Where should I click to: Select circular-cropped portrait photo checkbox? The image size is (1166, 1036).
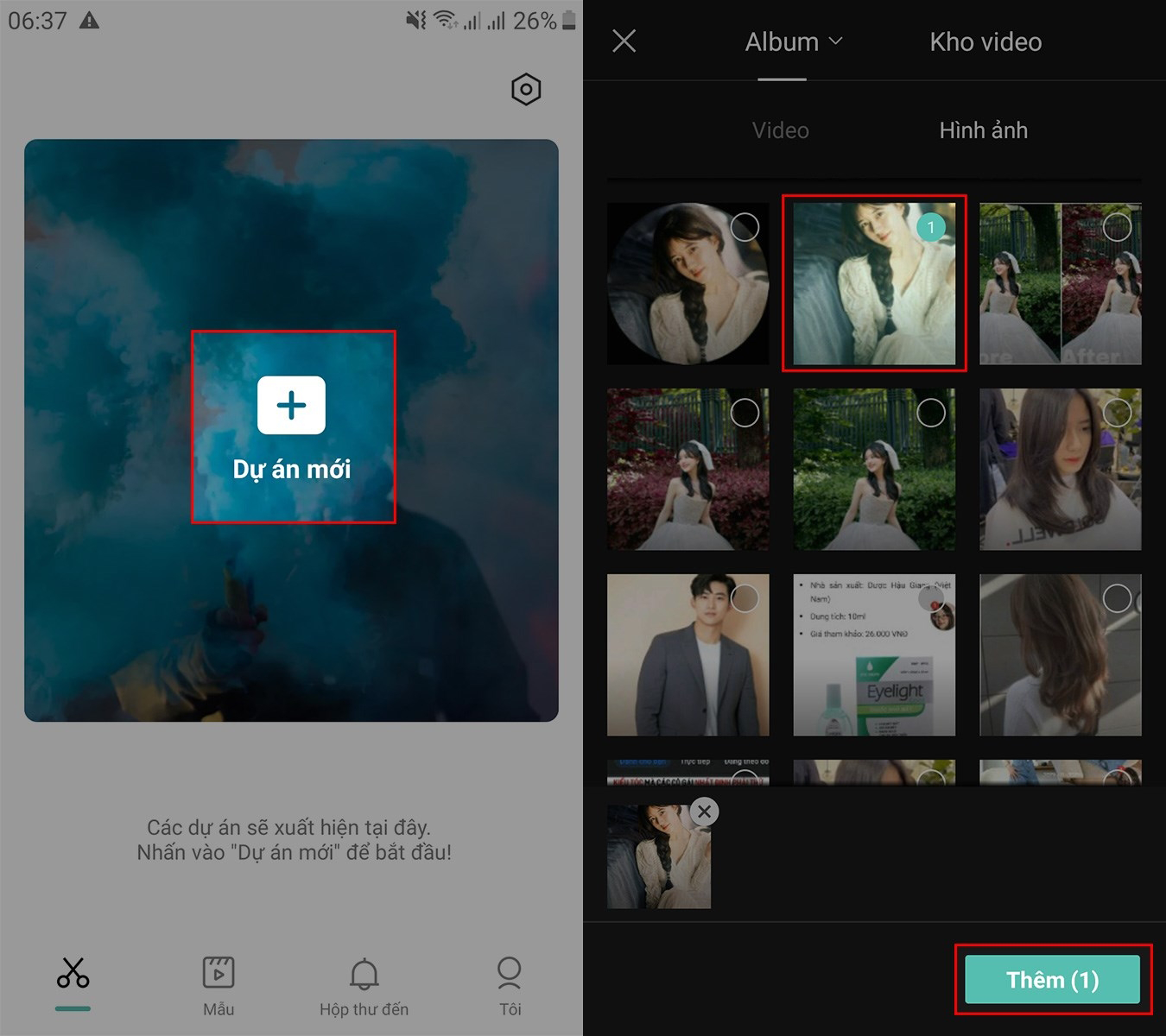tap(745, 227)
